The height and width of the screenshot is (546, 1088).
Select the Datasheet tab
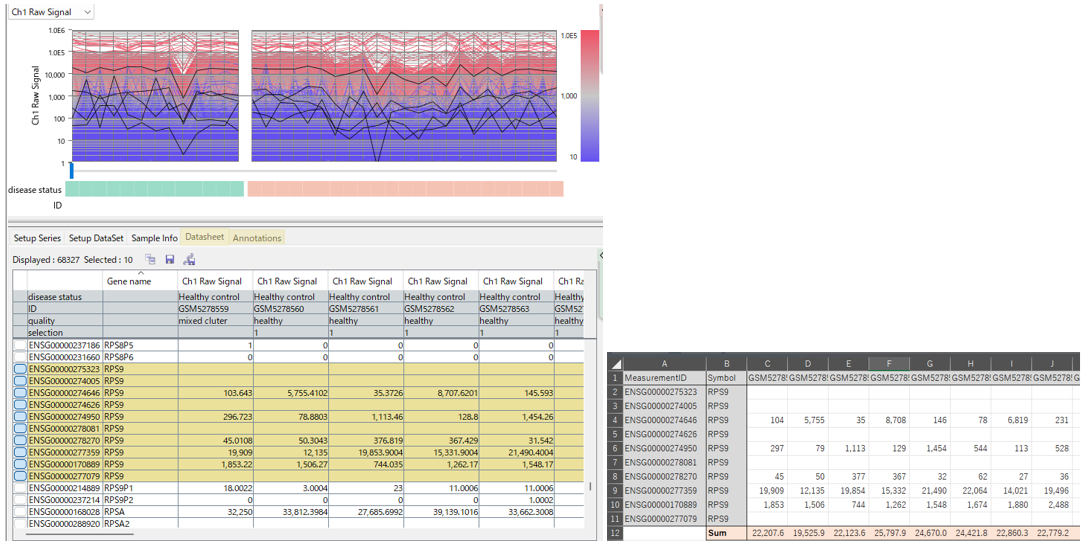205,237
